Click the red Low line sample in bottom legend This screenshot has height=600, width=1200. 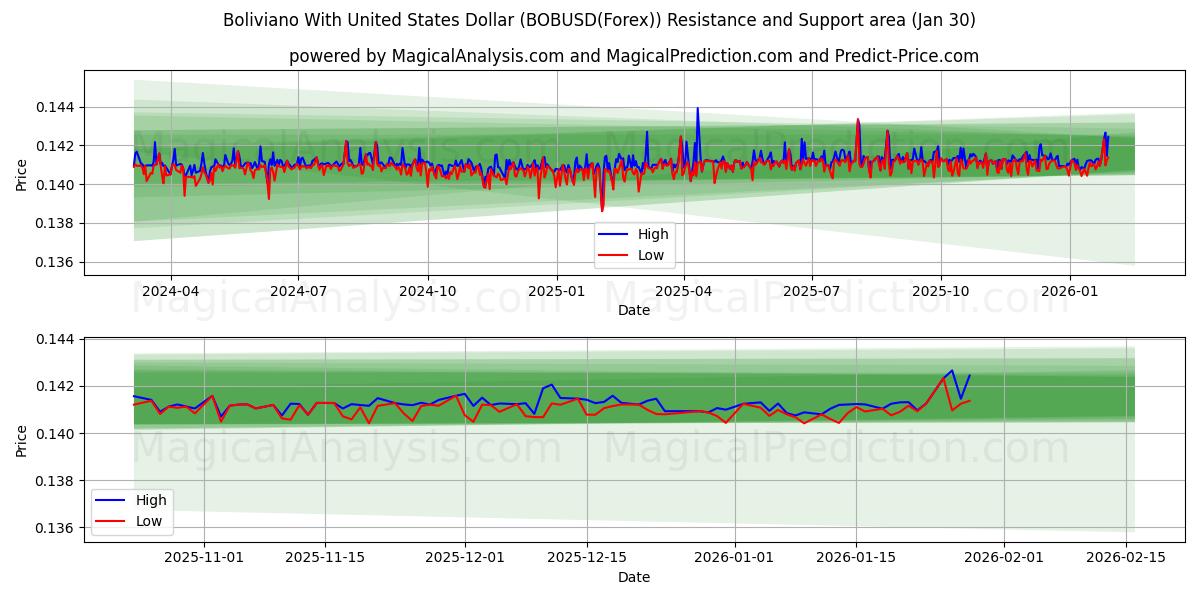pyautogui.click(x=112, y=519)
